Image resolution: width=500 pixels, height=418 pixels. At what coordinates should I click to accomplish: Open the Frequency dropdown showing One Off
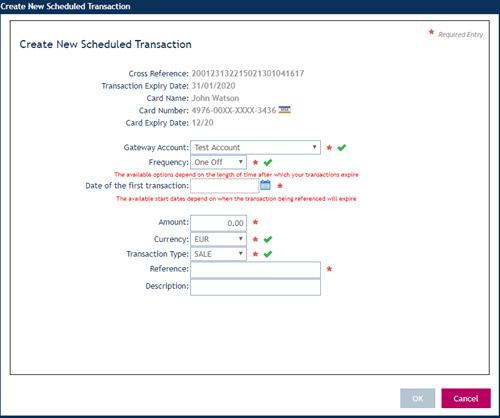pyautogui.click(x=218, y=162)
